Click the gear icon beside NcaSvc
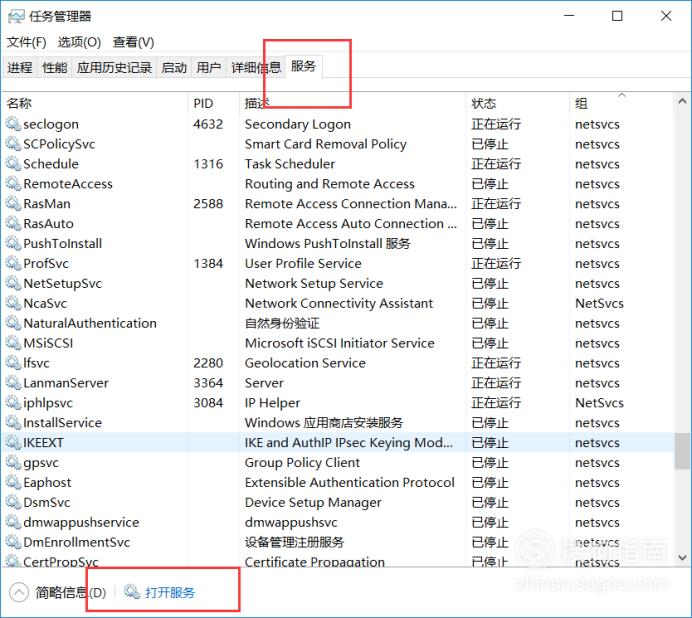Viewport: 692px width, 618px height. (13, 303)
